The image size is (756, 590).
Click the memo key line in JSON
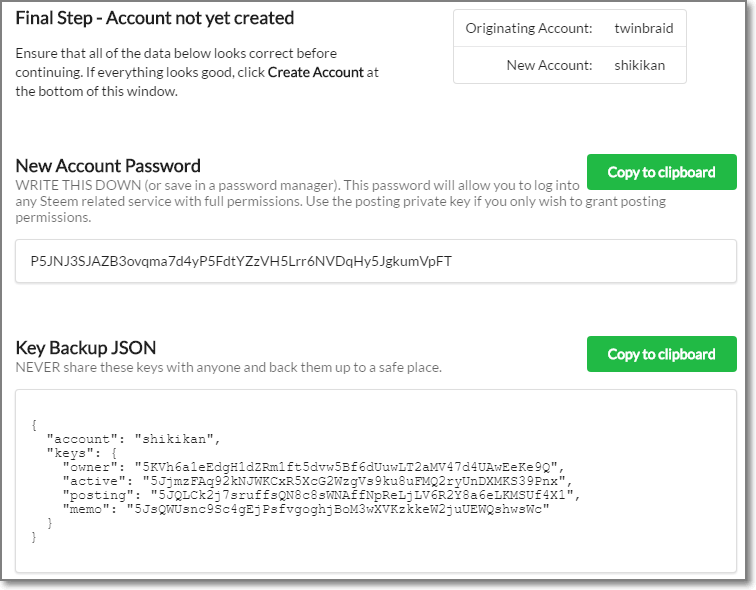tap(306, 509)
